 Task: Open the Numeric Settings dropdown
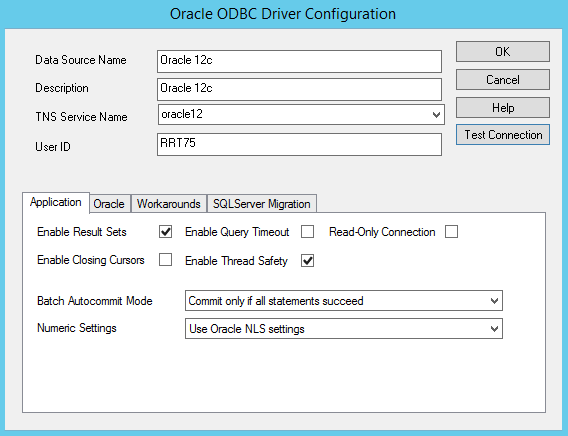344,329
